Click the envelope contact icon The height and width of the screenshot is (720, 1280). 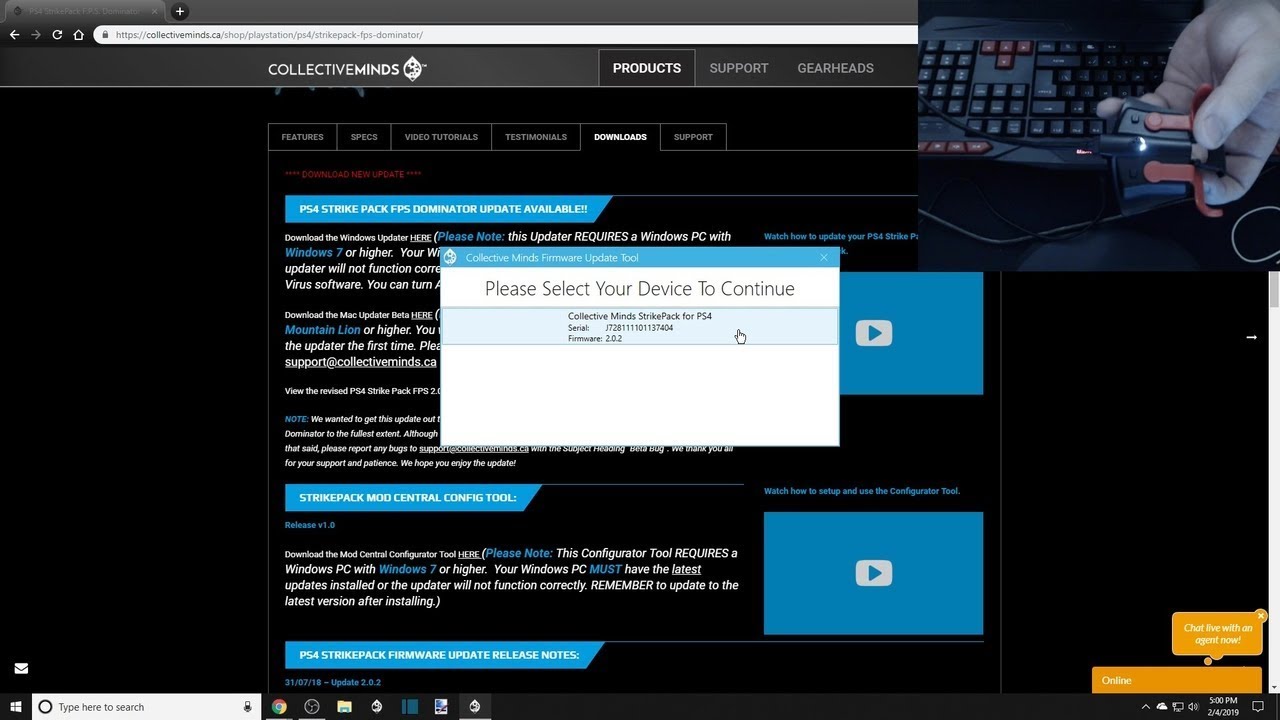tap(21, 668)
